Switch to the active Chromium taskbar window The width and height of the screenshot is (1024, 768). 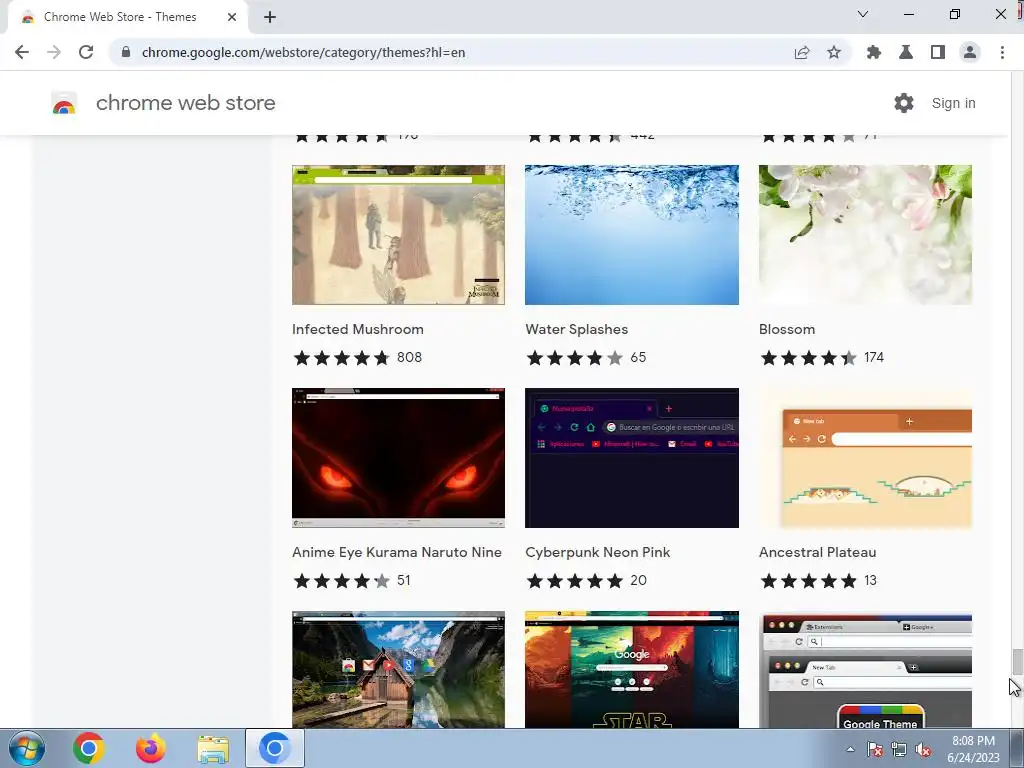coord(275,748)
